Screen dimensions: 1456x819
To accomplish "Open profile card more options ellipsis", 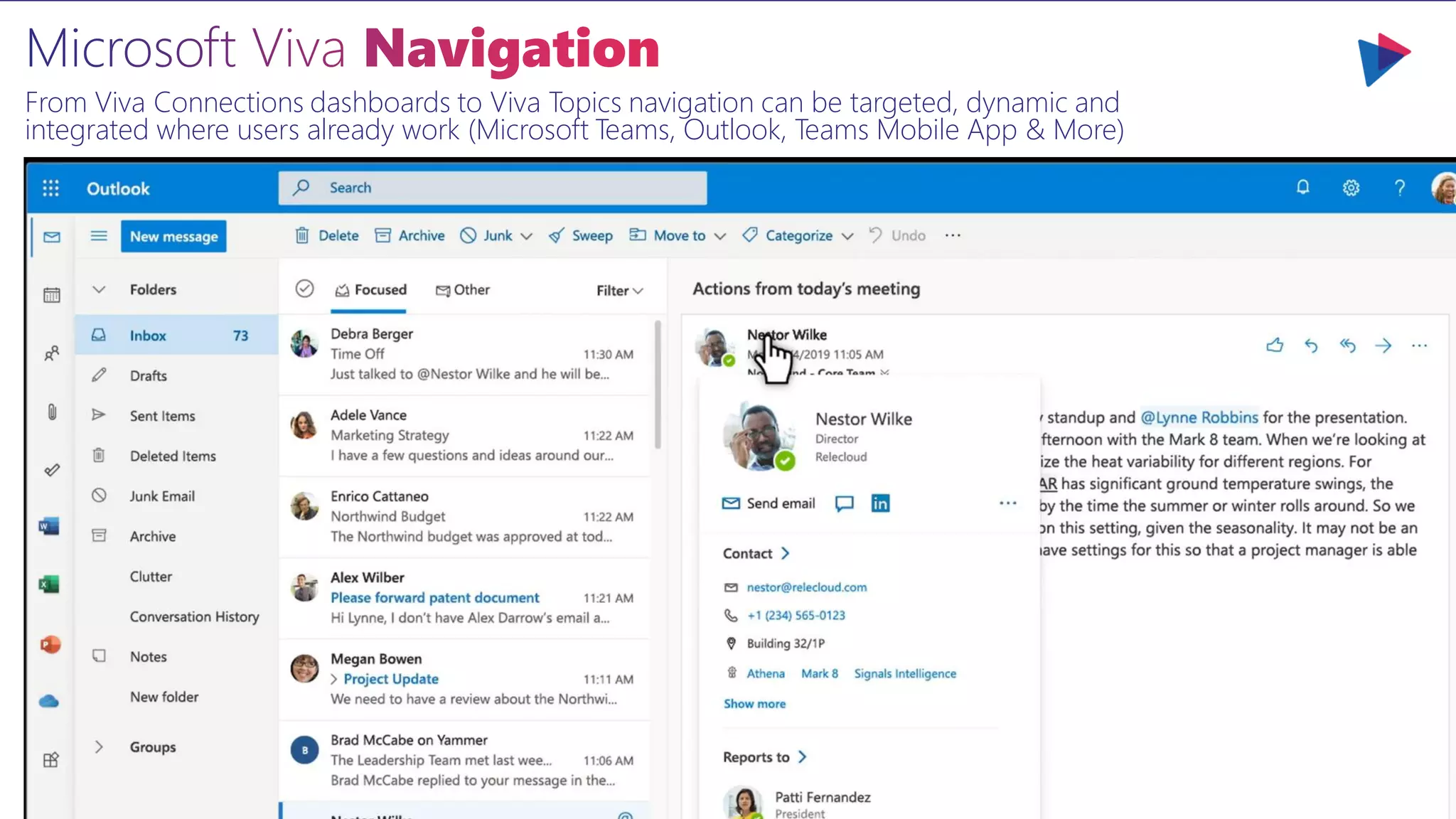I will 1008,503.
